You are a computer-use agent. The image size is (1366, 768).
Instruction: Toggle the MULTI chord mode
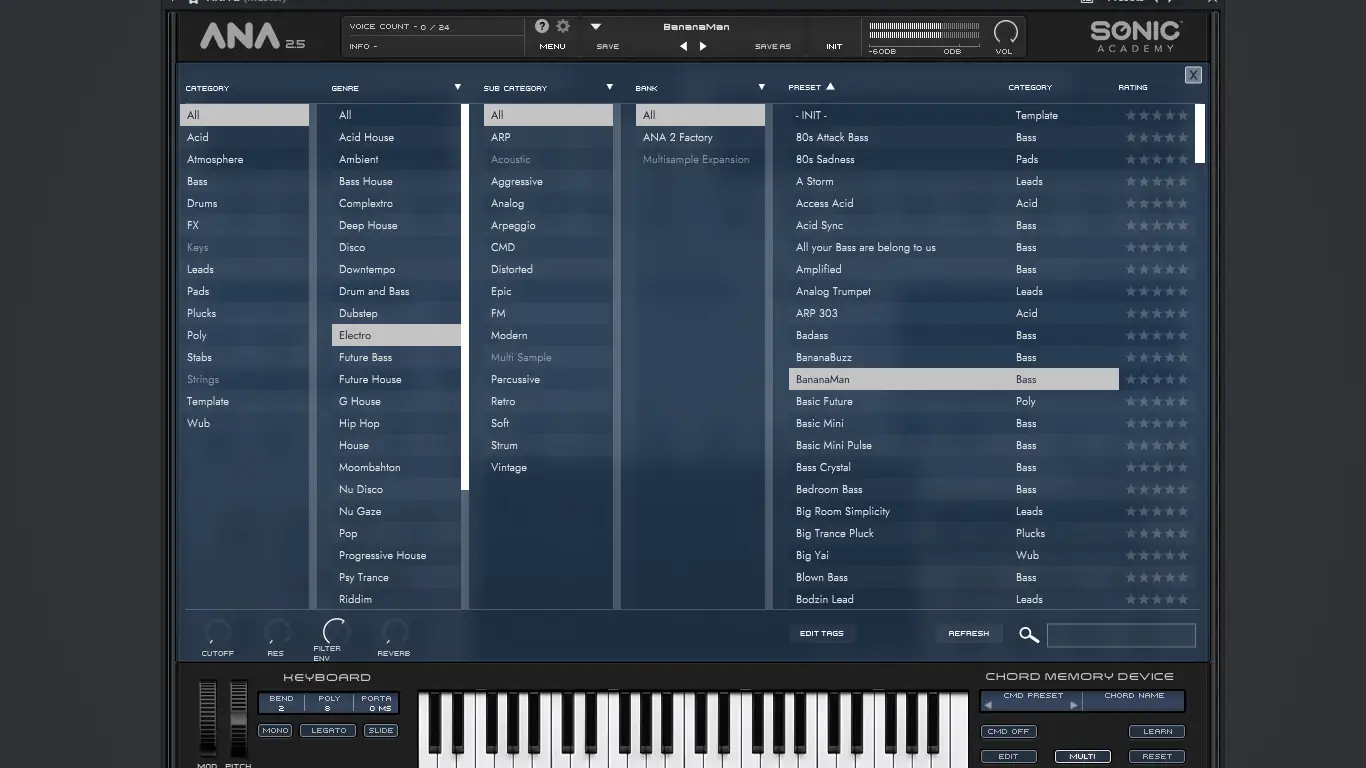(x=1082, y=756)
